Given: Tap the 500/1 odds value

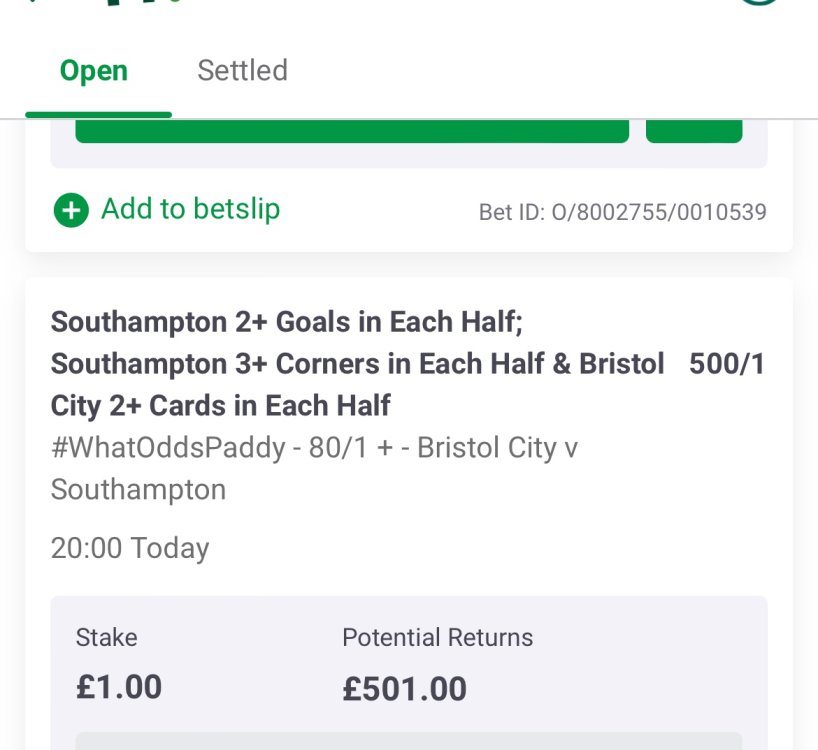Looking at the screenshot, I should [x=727, y=364].
